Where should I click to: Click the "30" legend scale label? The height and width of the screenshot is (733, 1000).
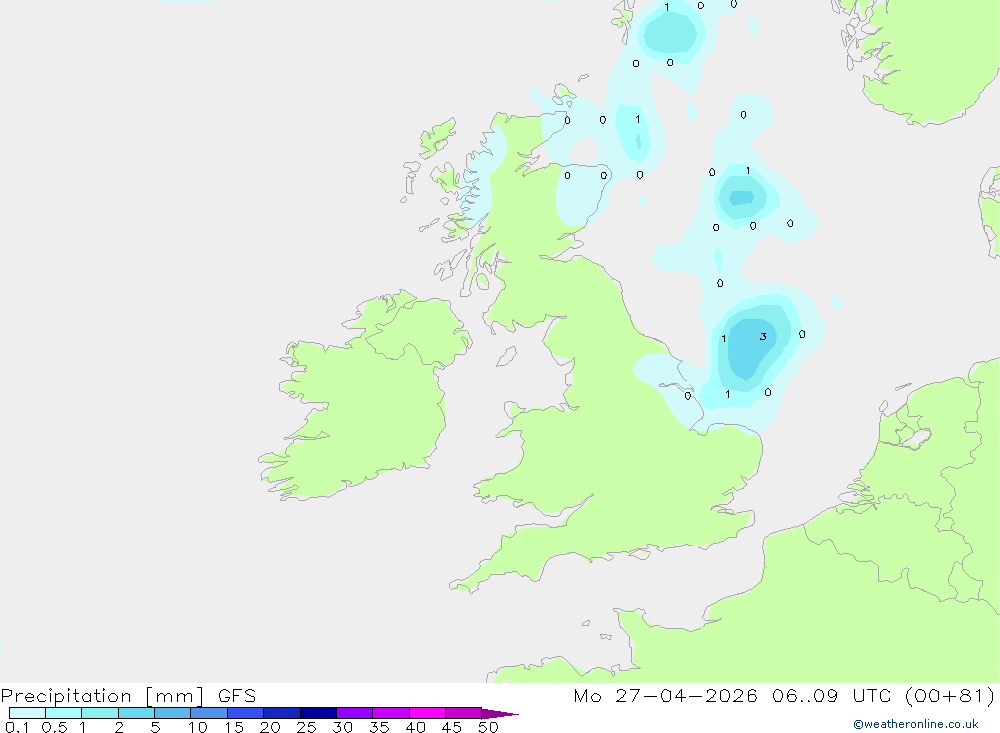coord(342,727)
